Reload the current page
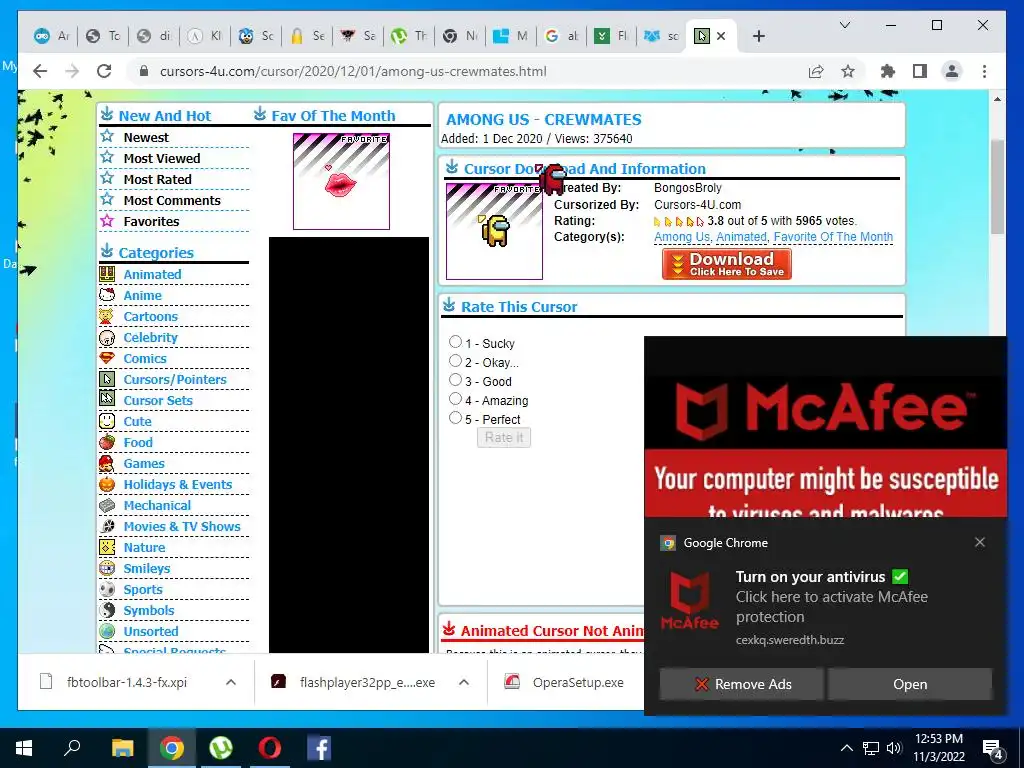The height and width of the screenshot is (768, 1024). (x=104, y=71)
